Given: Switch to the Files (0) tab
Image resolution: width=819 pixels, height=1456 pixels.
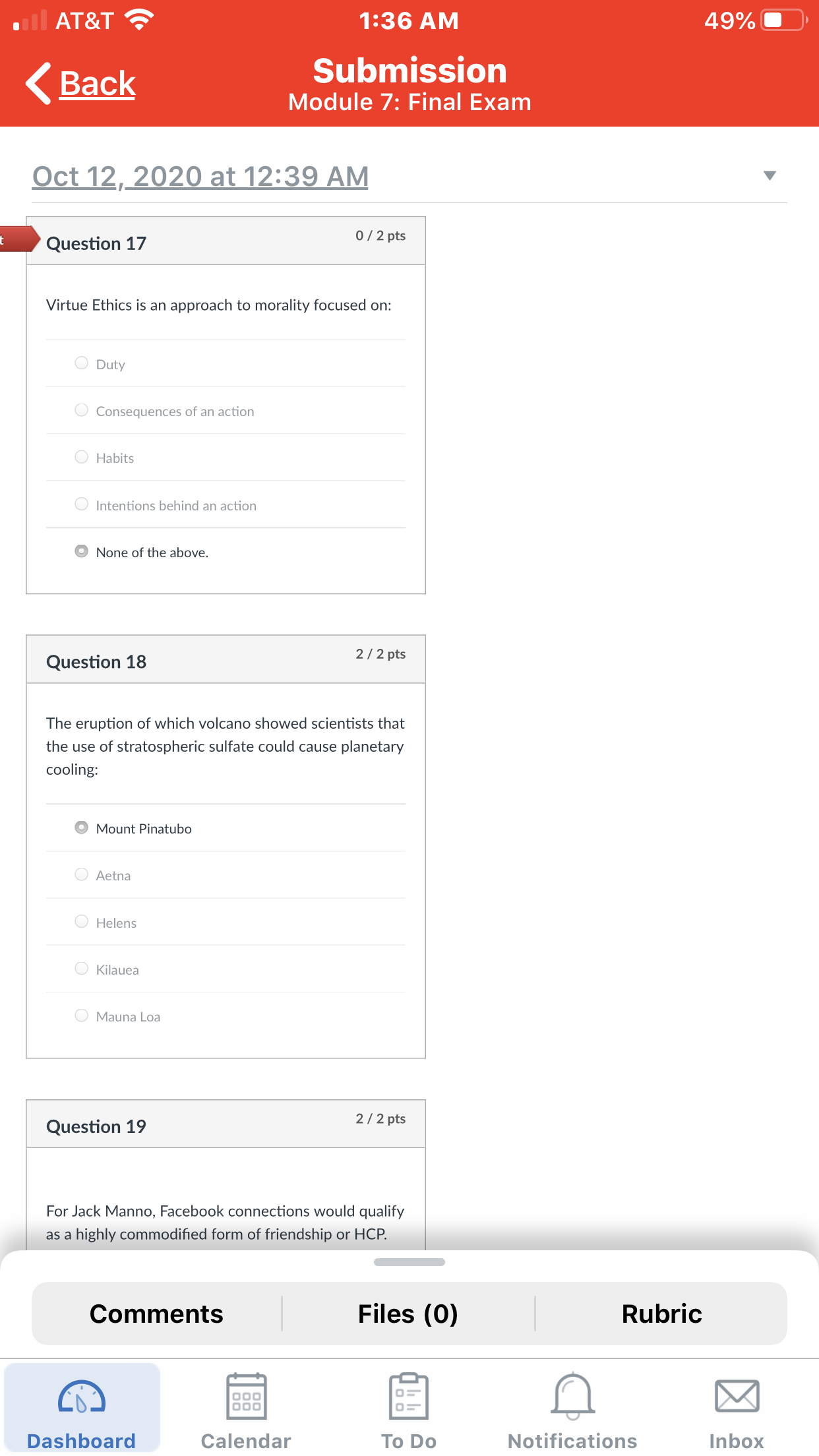Looking at the screenshot, I should point(408,1314).
